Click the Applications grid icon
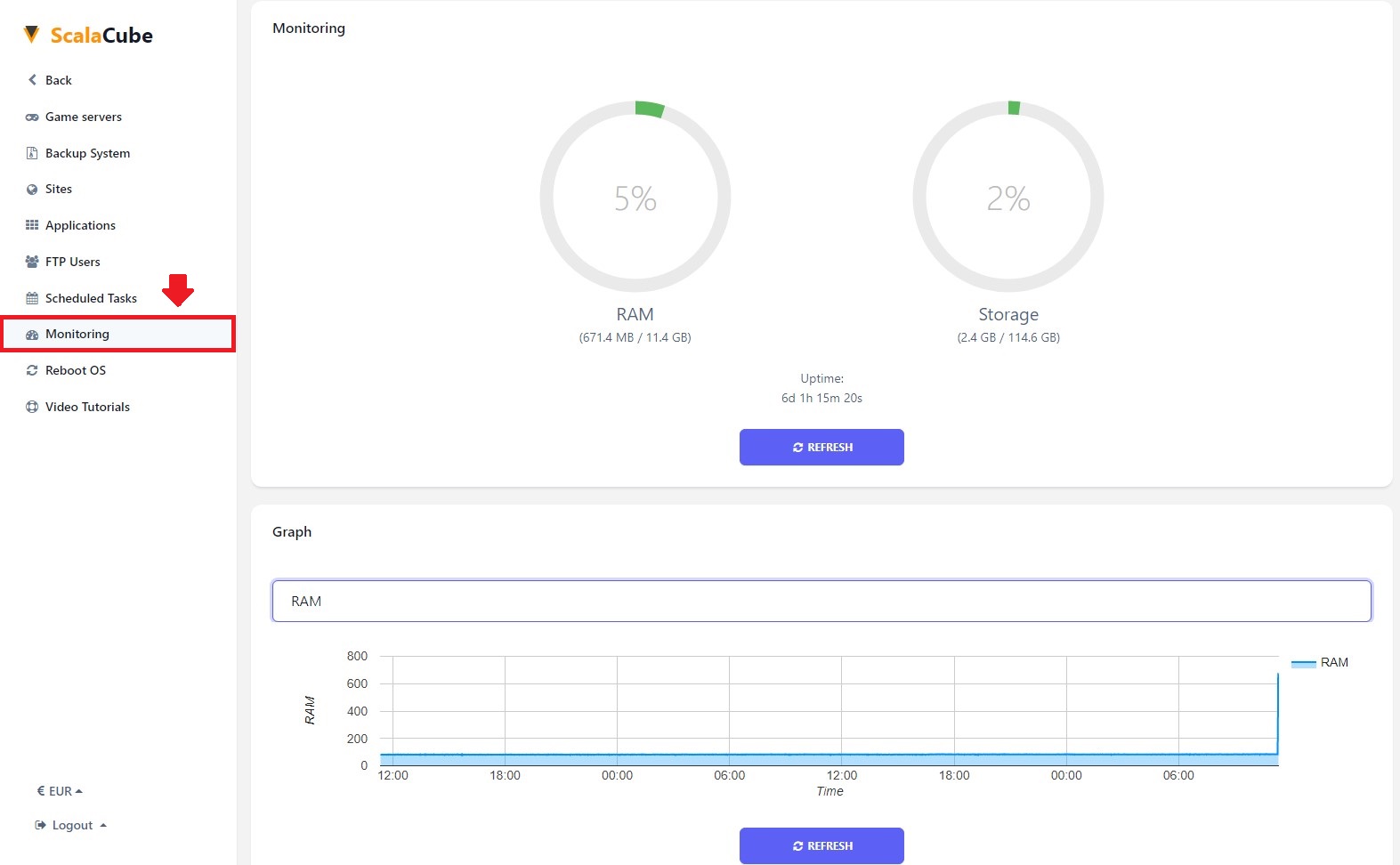1400x865 pixels. (x=32, y=225)
